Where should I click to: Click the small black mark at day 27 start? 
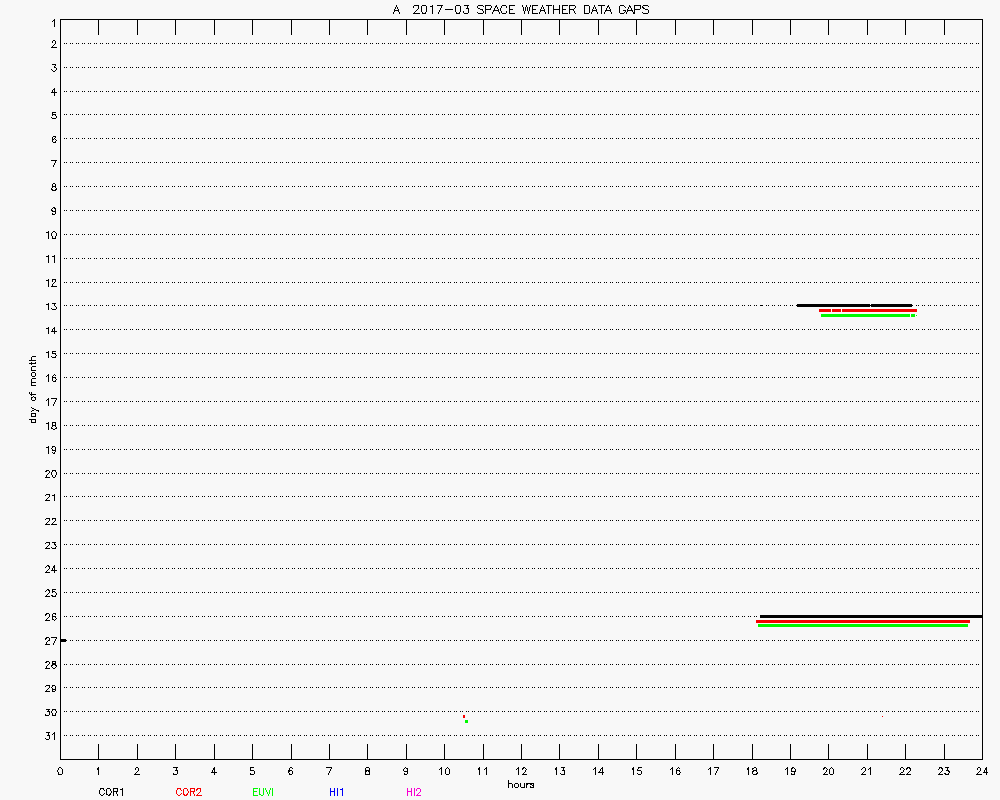(63, 640)
